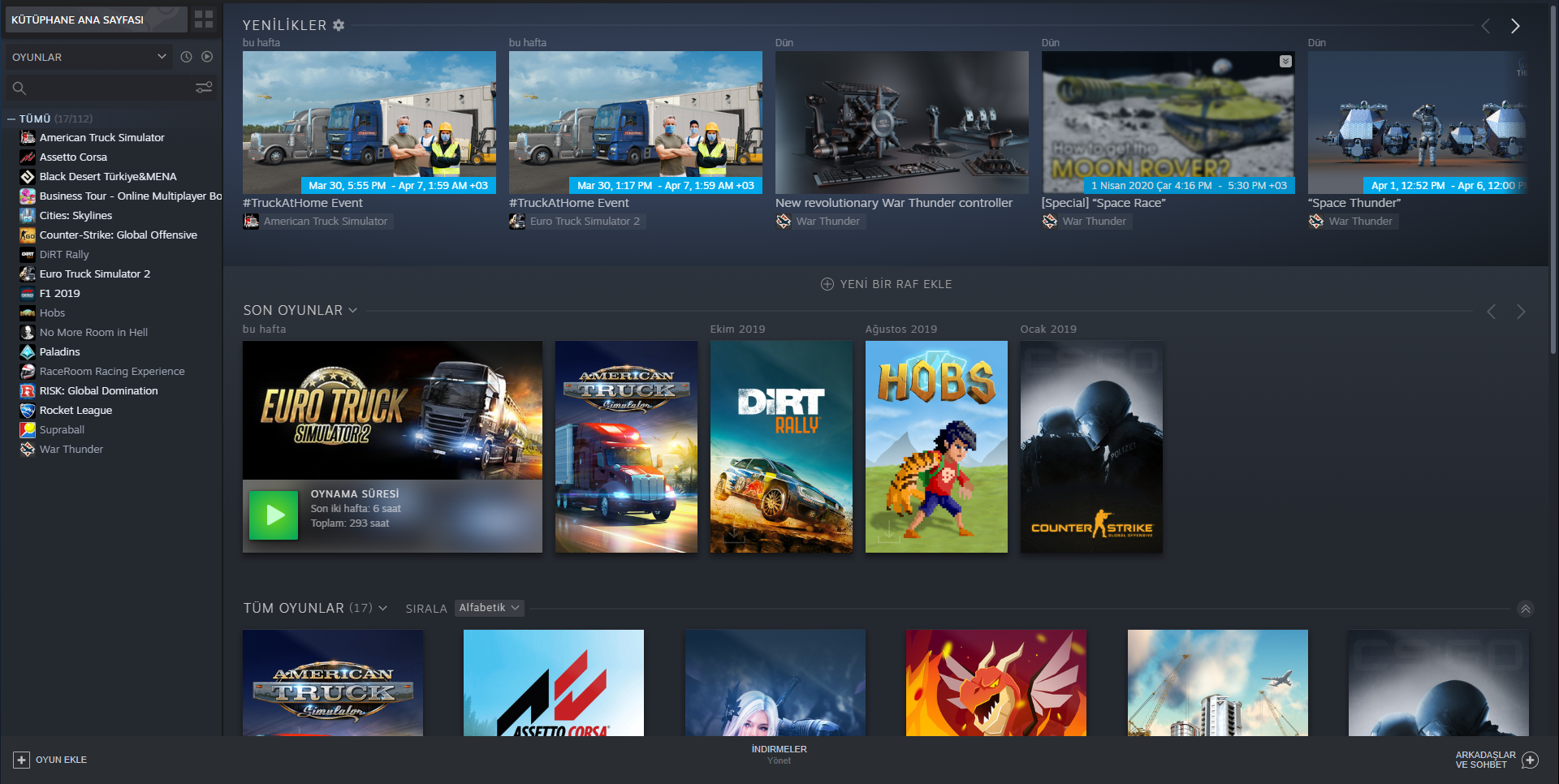Click the Black Desert sidebar icon

pyautogui.click(x=28, y=176)
